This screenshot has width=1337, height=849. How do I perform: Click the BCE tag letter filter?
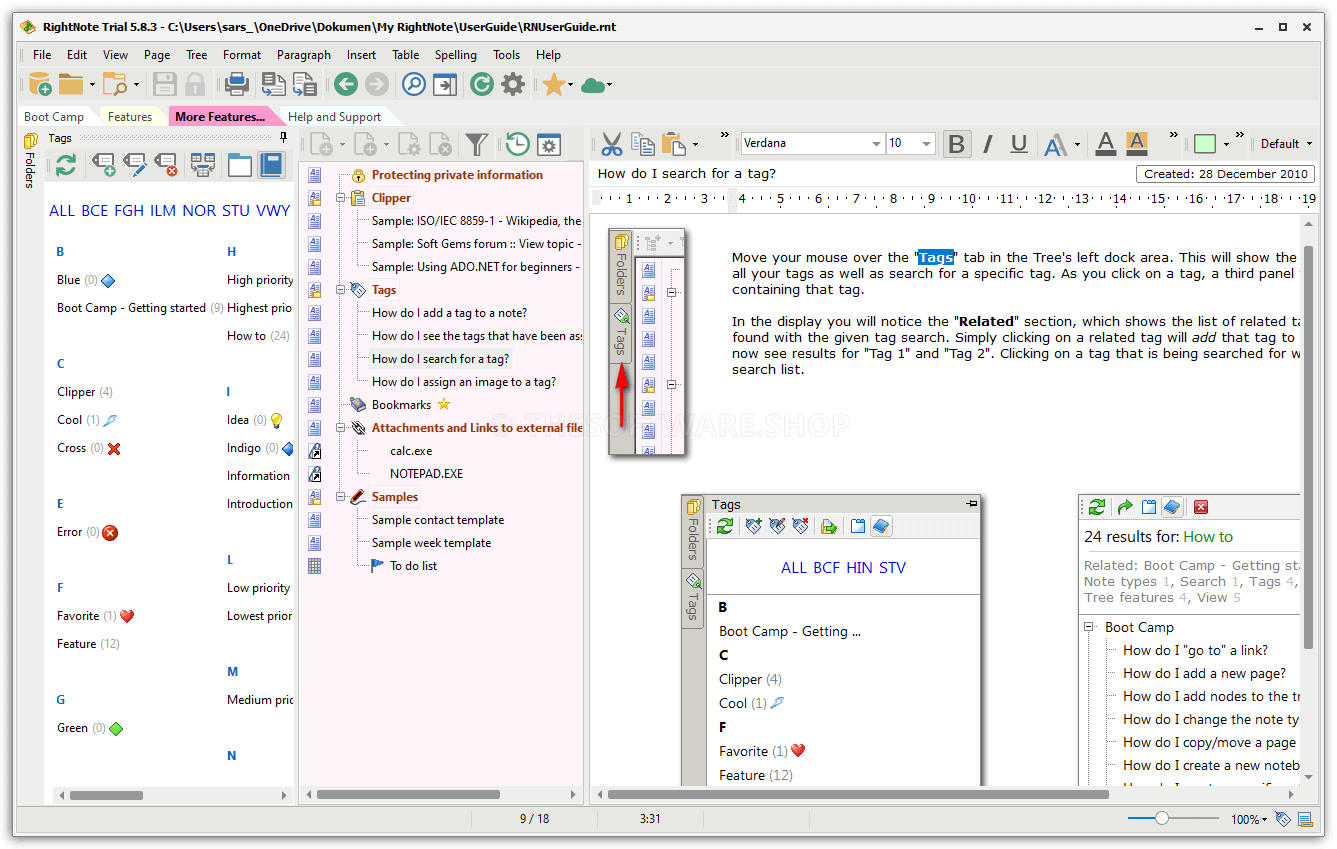(94, 211)
